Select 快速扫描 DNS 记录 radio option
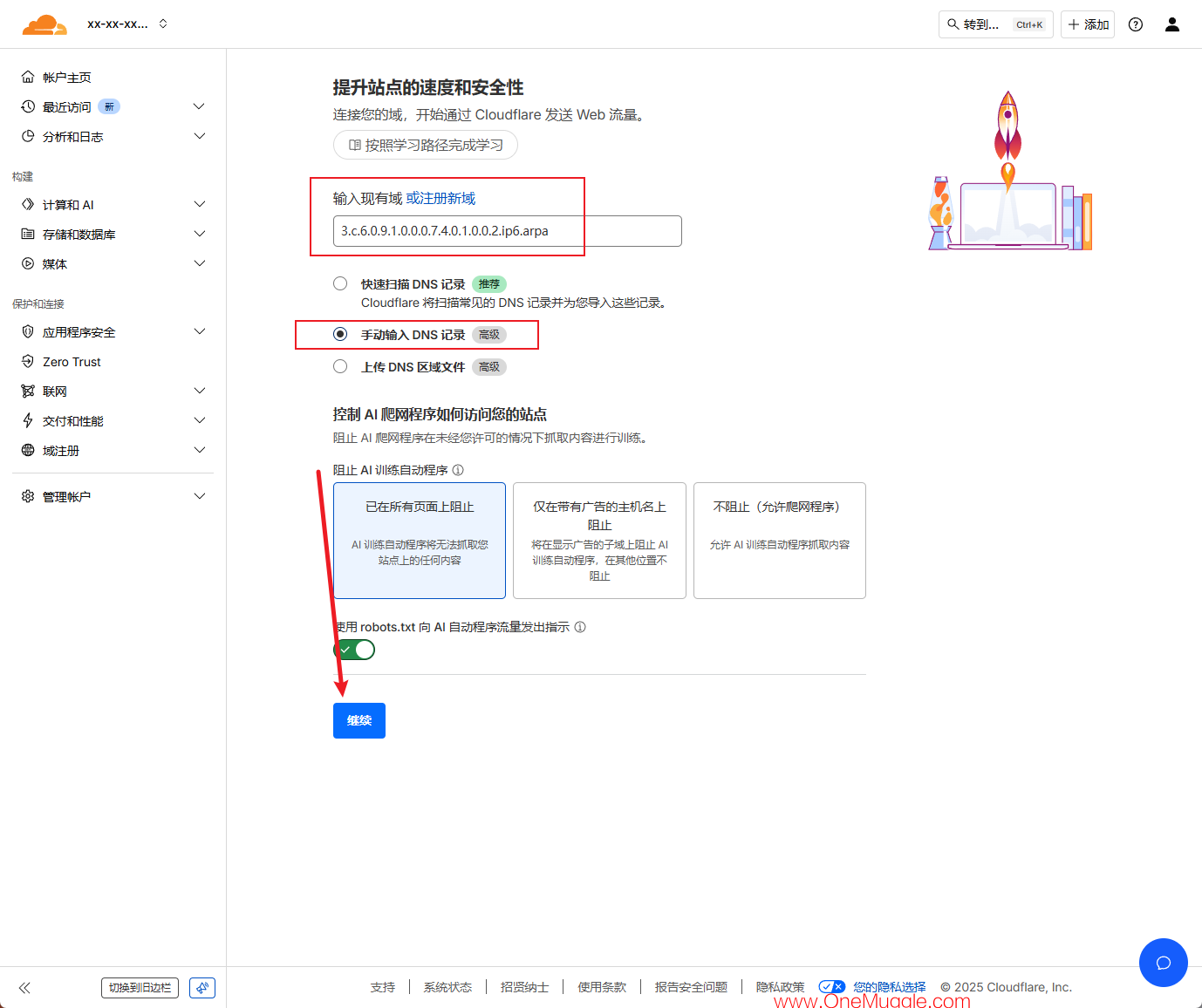Screen dimensions: 1202x1008 click(x=340, y=283)
